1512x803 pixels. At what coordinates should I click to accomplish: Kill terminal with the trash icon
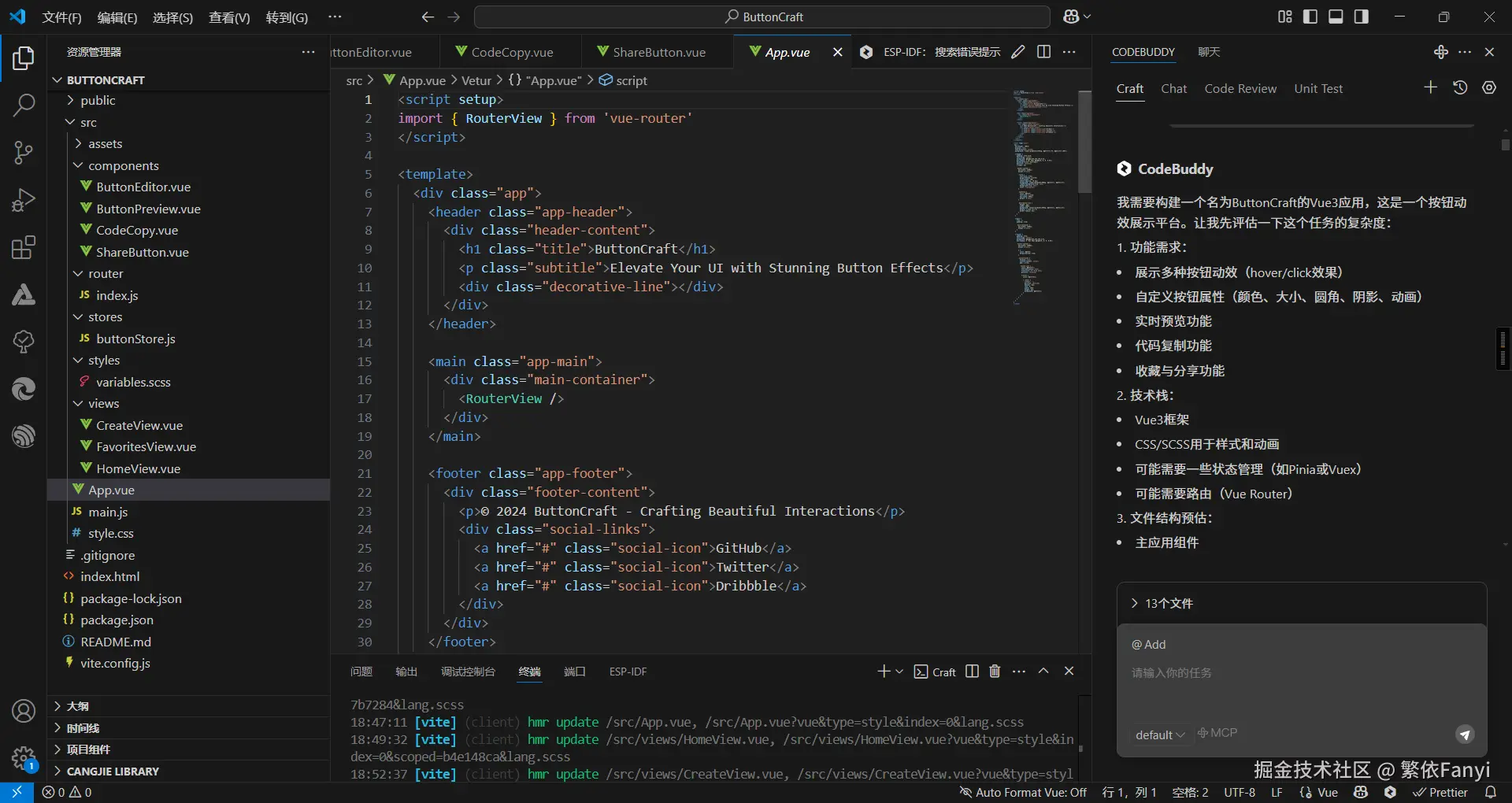pos(995,672)
